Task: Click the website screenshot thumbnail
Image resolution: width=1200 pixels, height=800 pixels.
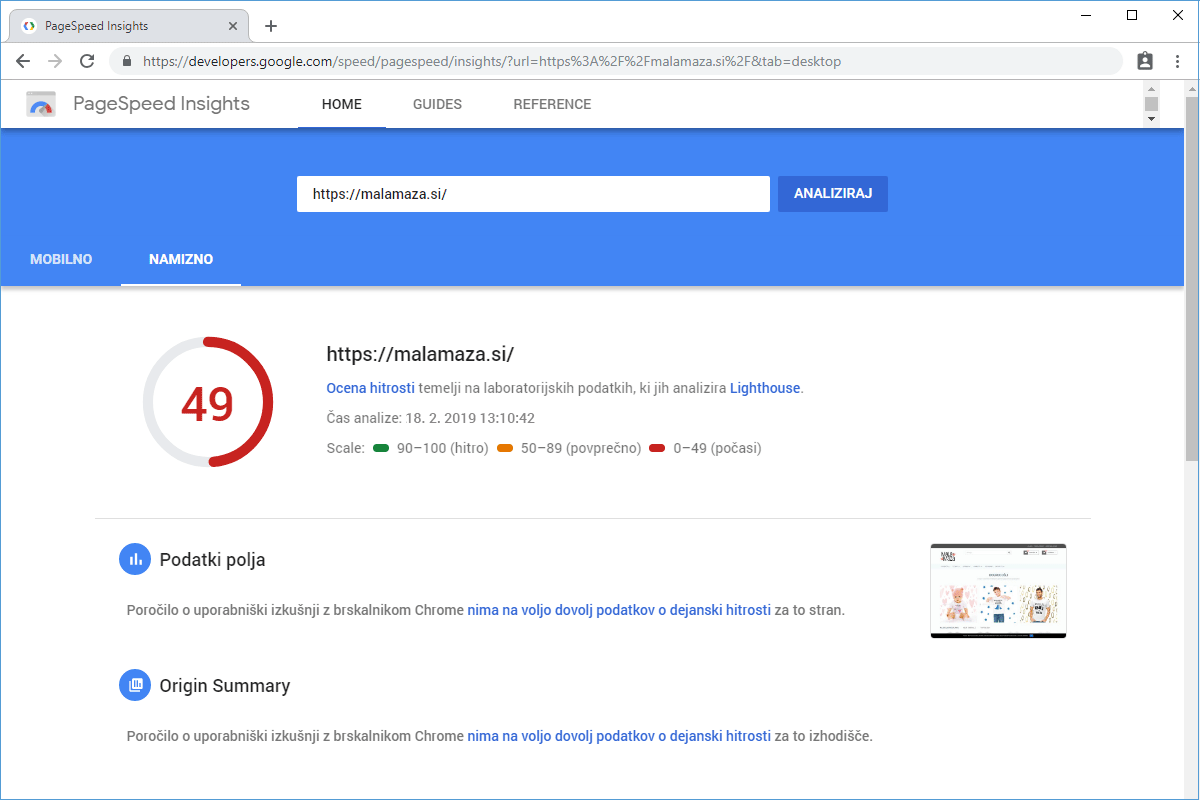Action: 998,591
